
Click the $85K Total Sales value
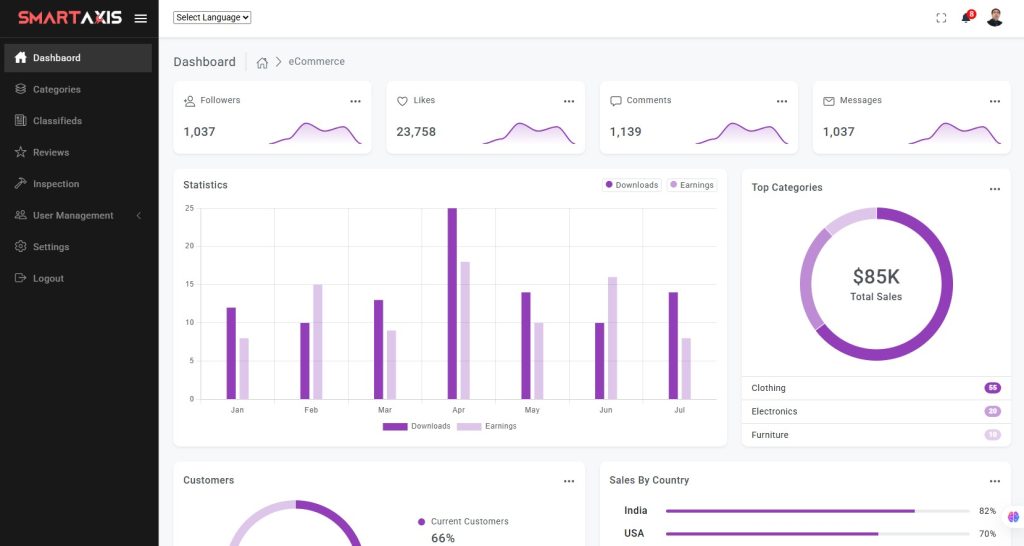tap(876, 277)
